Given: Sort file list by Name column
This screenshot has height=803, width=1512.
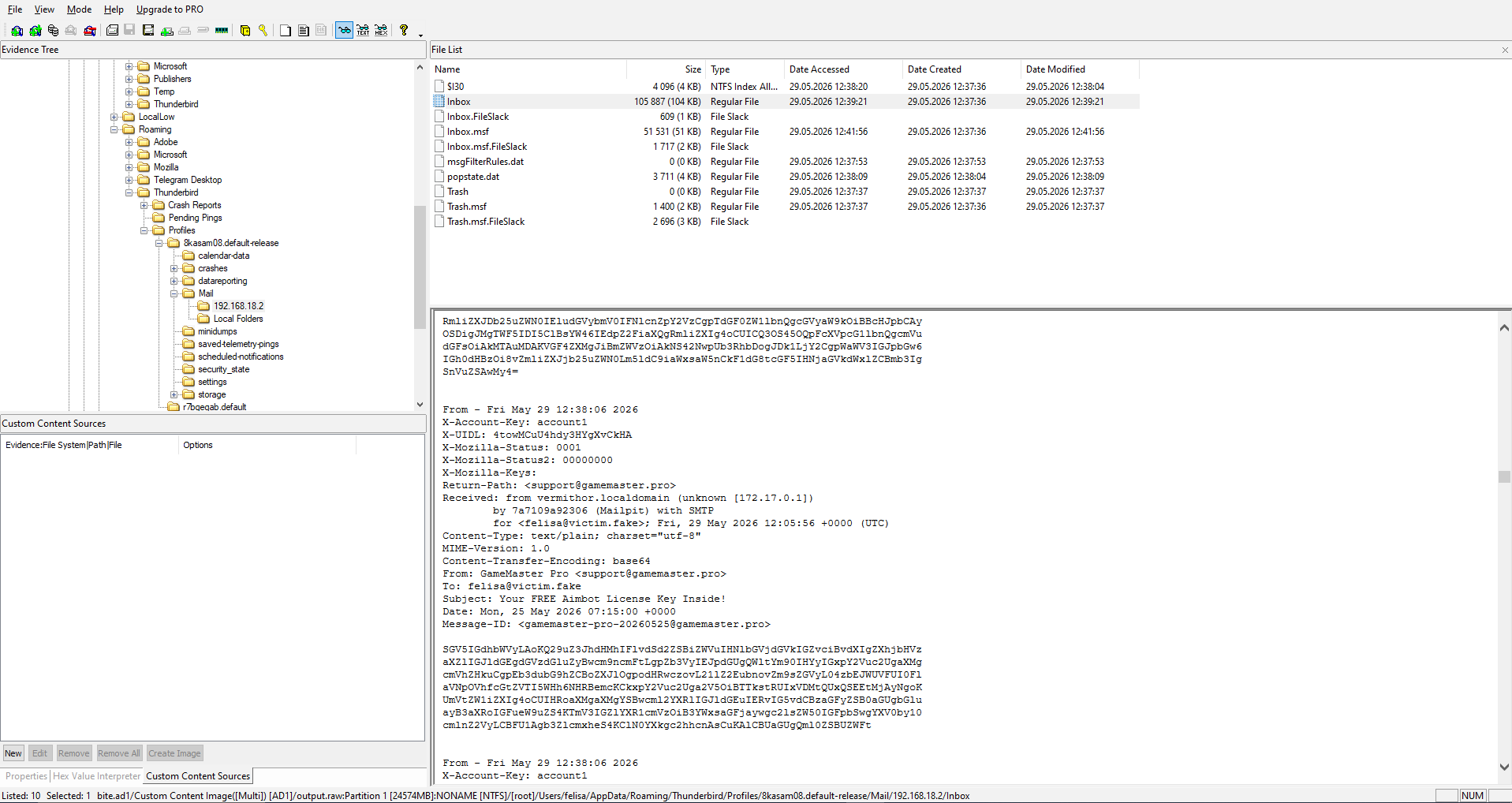Looking at the screenshot, I should pyautogui.click(x=528, y=69).
